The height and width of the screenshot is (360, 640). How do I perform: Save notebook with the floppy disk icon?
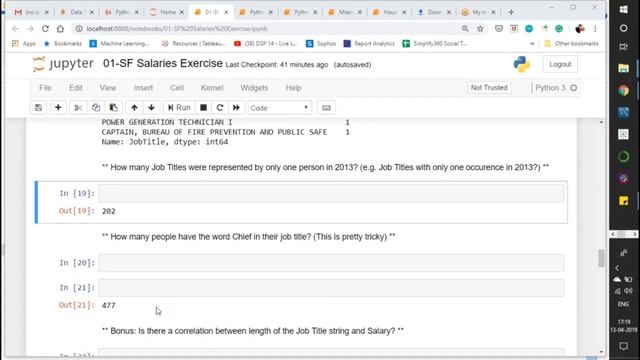click(38, 108)
